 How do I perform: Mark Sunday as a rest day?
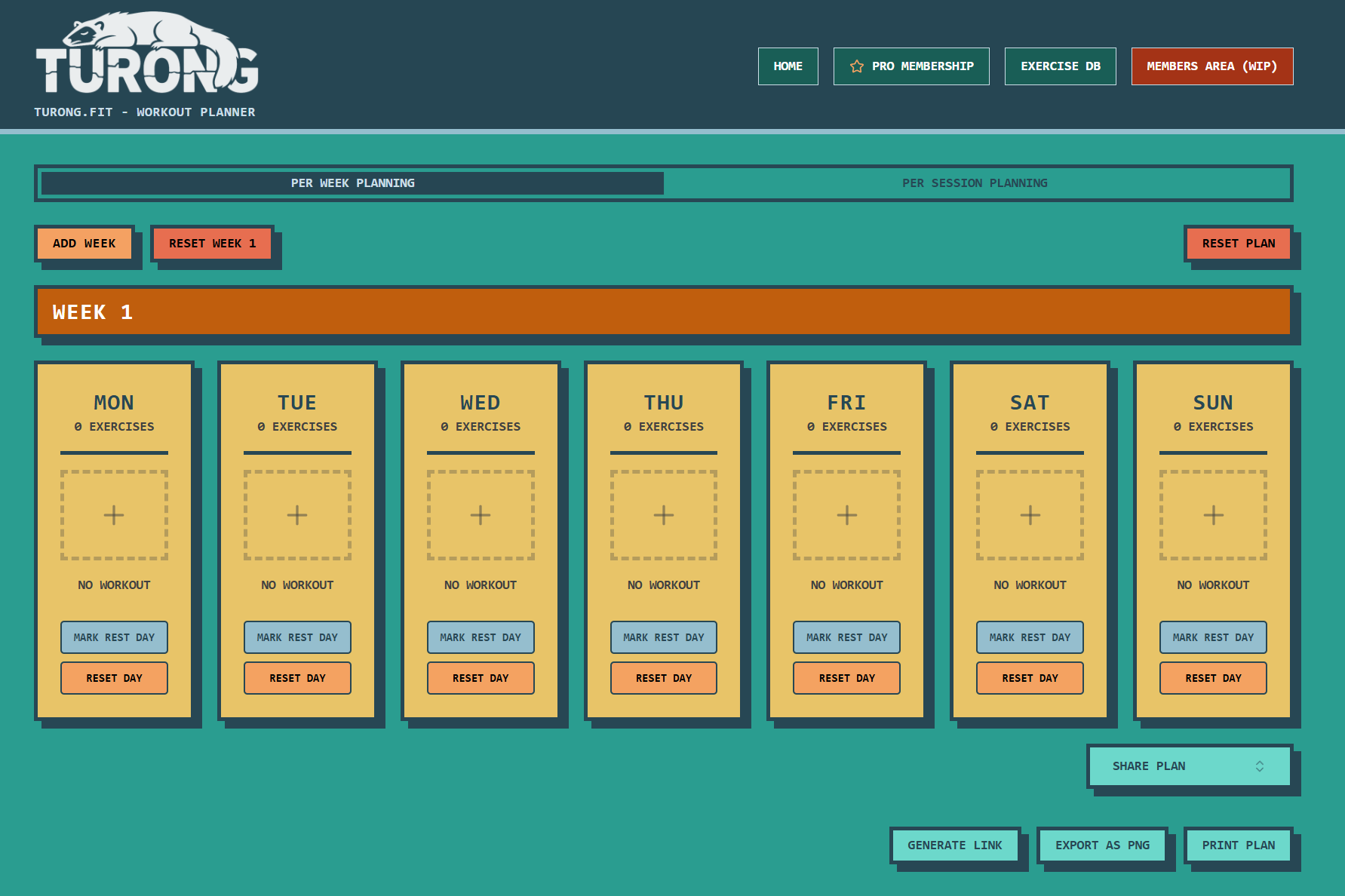pyautogui.click(x=1213, y=637)
